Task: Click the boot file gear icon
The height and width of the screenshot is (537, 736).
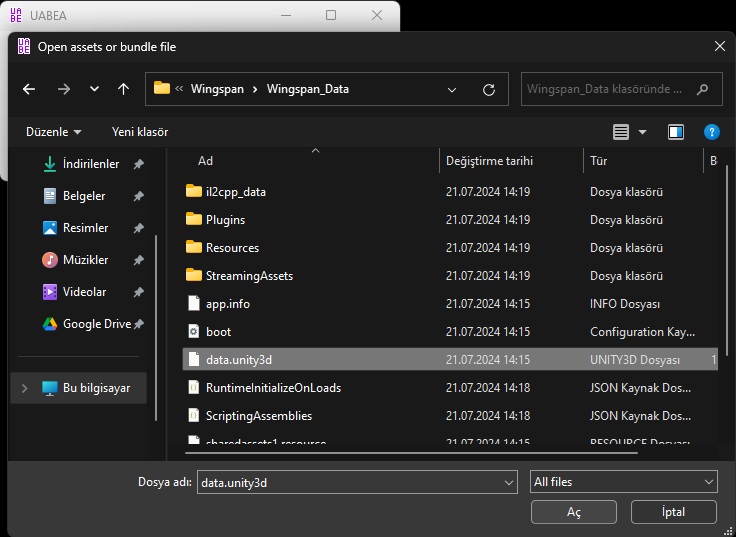Action: (194, 331)
